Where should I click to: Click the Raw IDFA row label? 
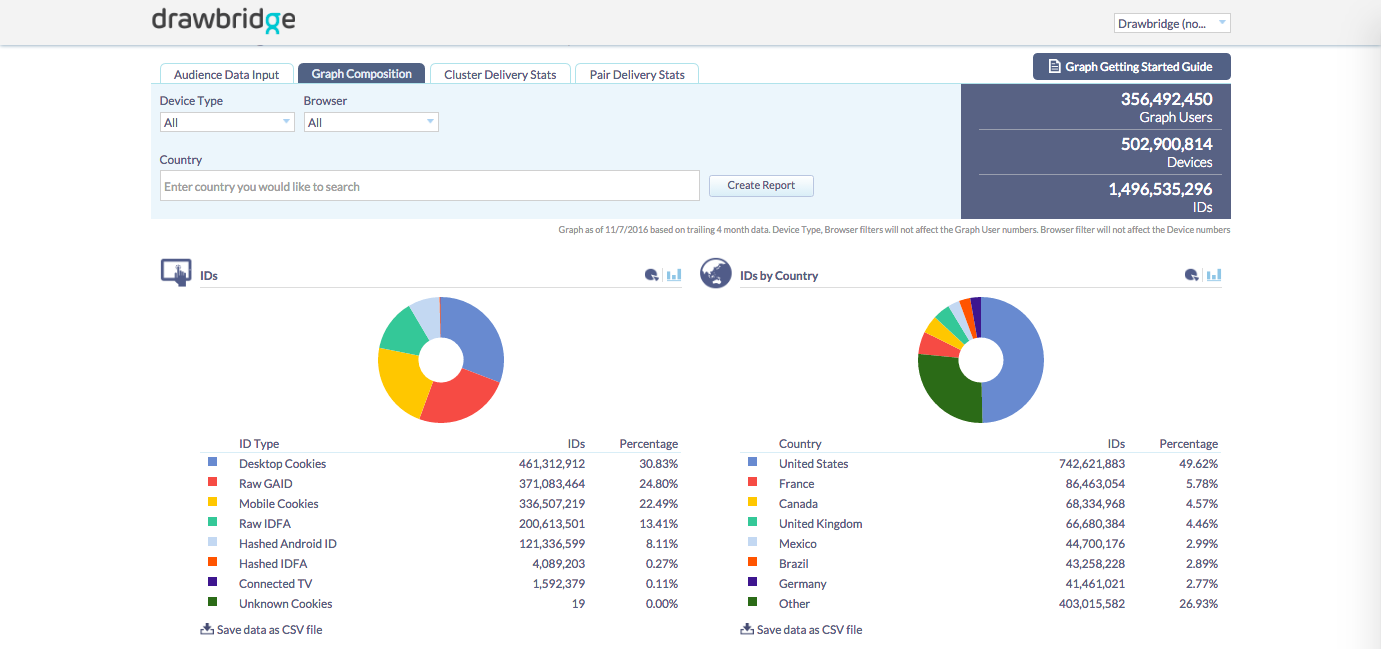[x=265, y=524]
